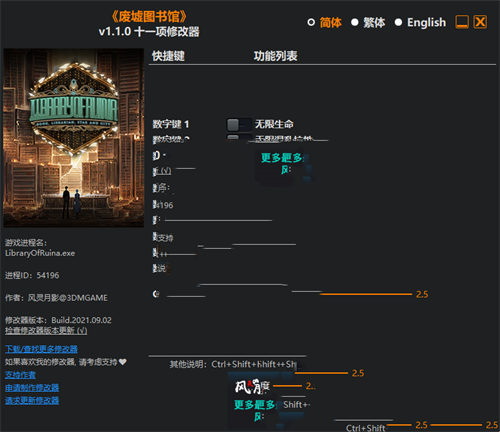Click the 其他说明 note text
Viewport: 500px width, 432px height.
point(233,364)
